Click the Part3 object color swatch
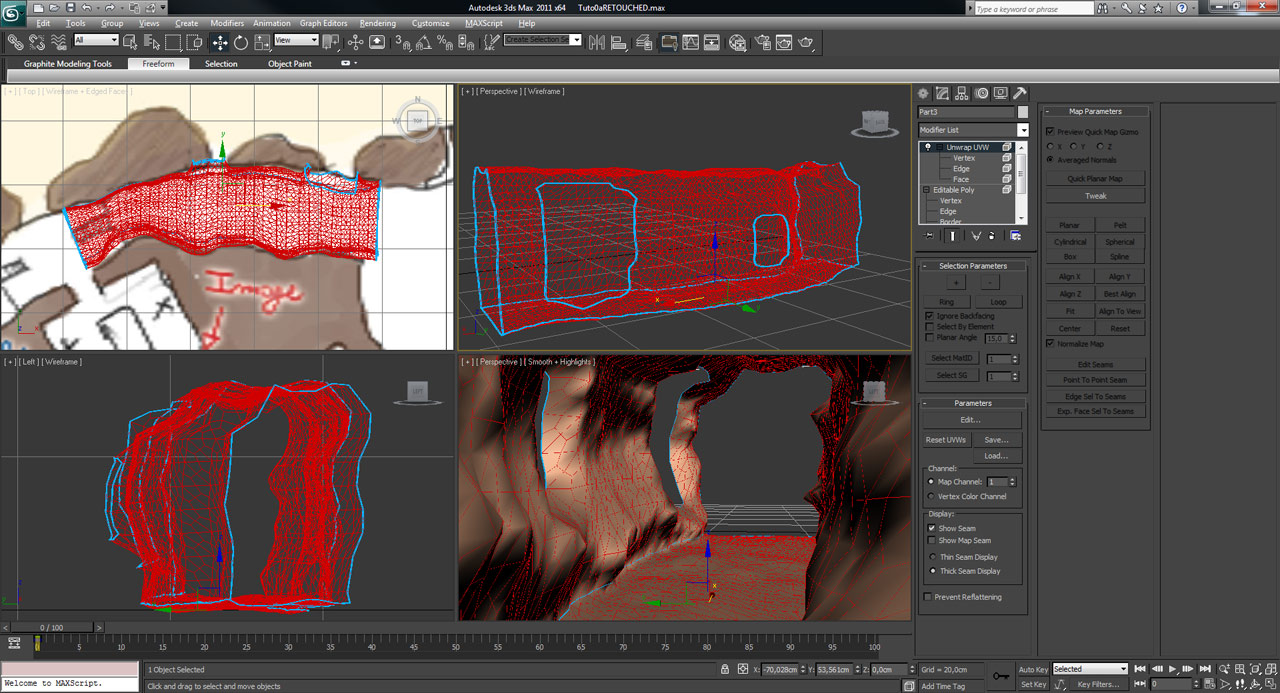Image resolution: width=1280 pixels, height=693 pixels. tap(1023, 112)
